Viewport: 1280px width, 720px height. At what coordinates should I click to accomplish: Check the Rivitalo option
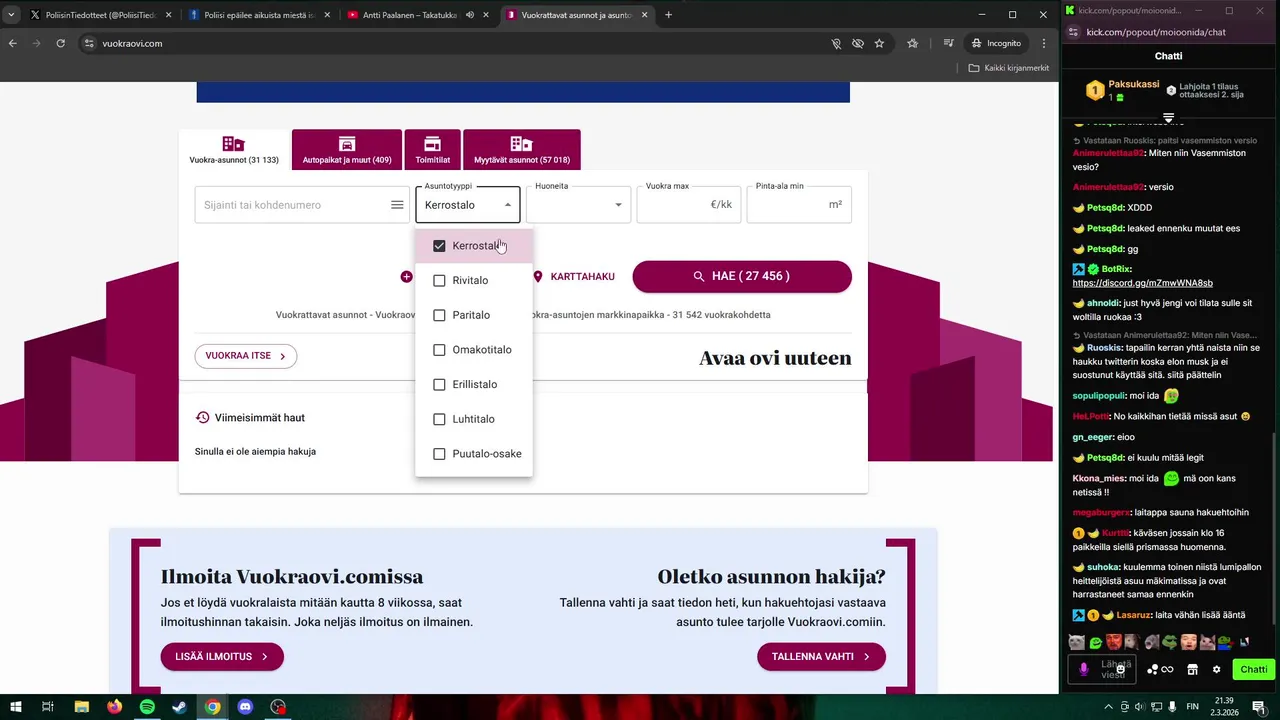439,281
